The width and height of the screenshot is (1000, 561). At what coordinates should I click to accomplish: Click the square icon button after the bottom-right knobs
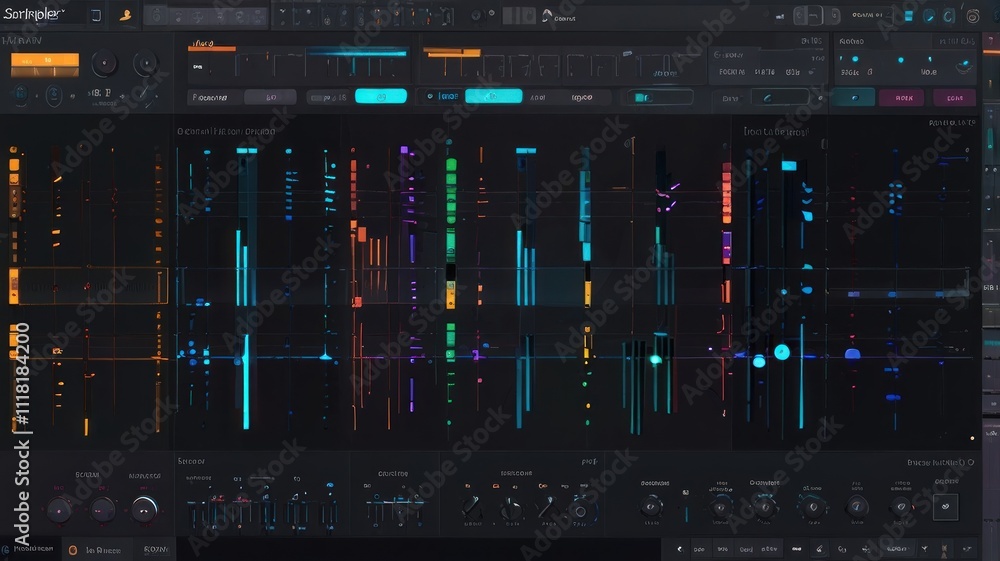tap(945, 507)
